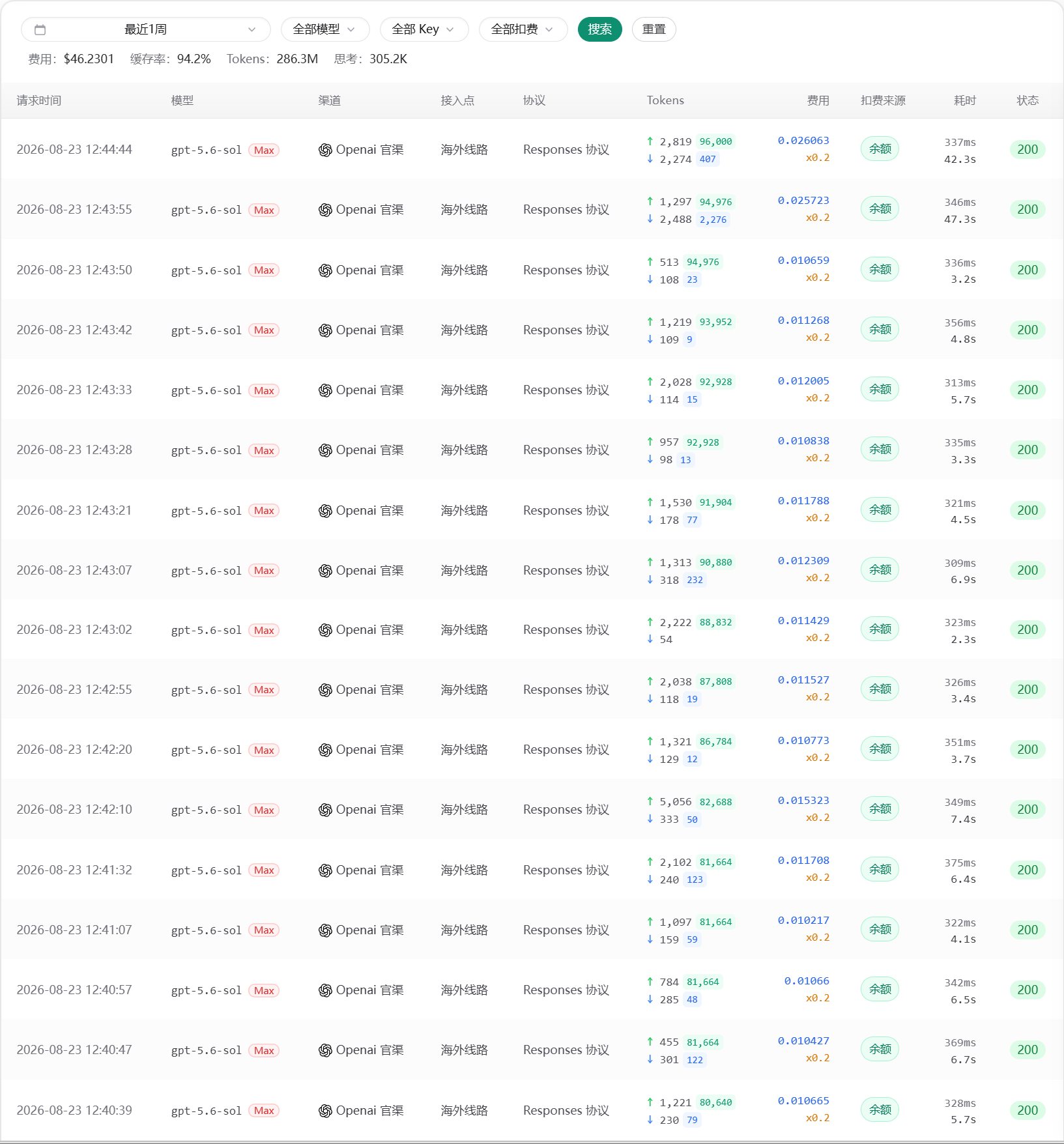Click the OpenAI logo in the 12:43:21 row

point(325,511)
